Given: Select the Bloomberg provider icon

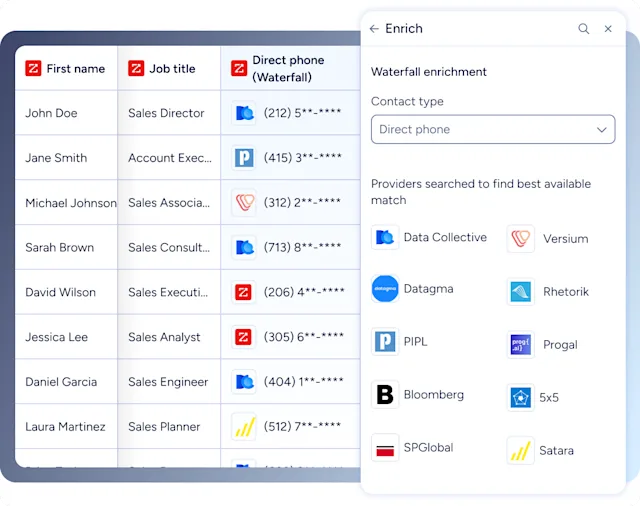Looking at the screenshot, I should click(385, 395).
